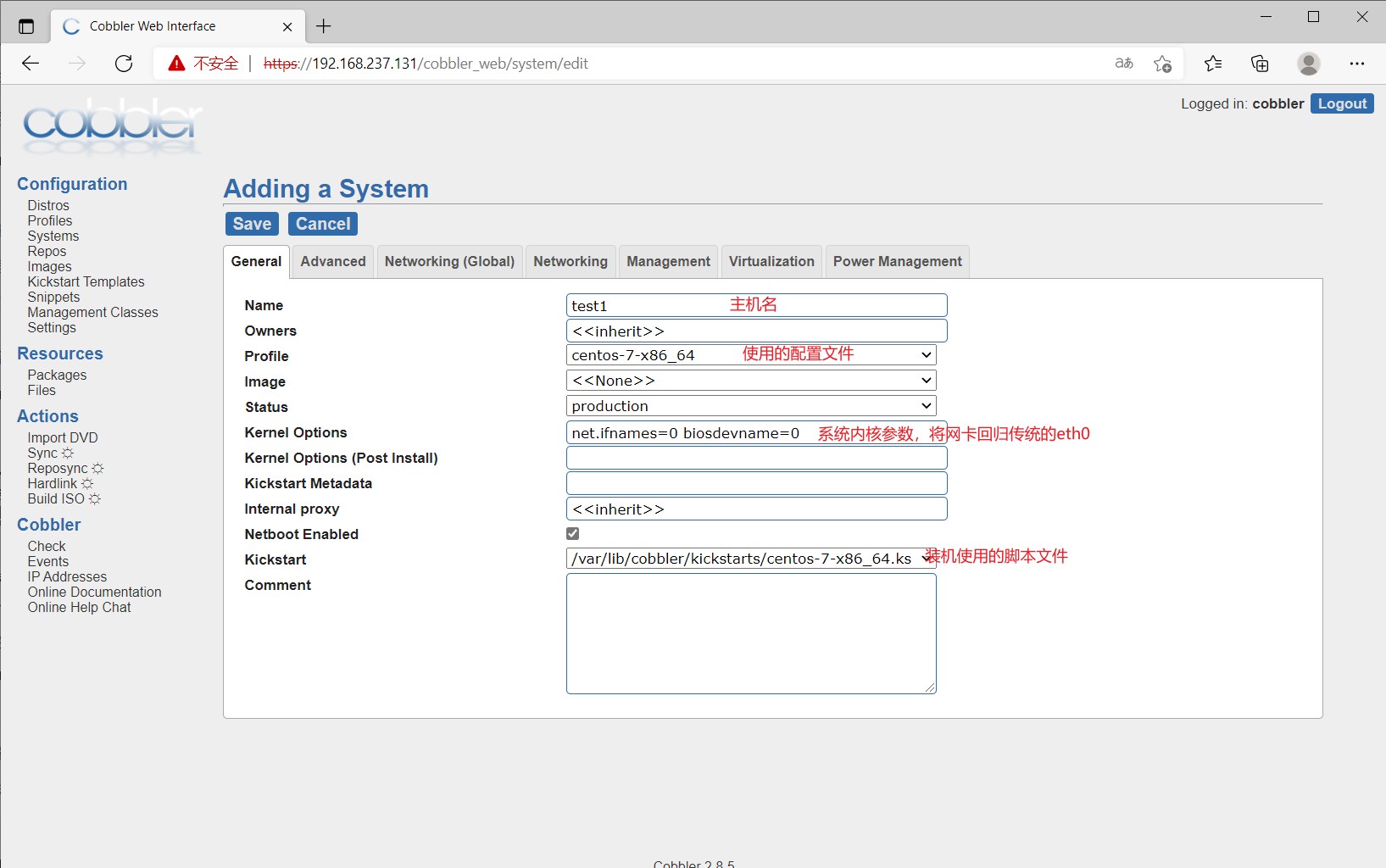
Task: Click the Import DVD action
Action: pos(63,438)
